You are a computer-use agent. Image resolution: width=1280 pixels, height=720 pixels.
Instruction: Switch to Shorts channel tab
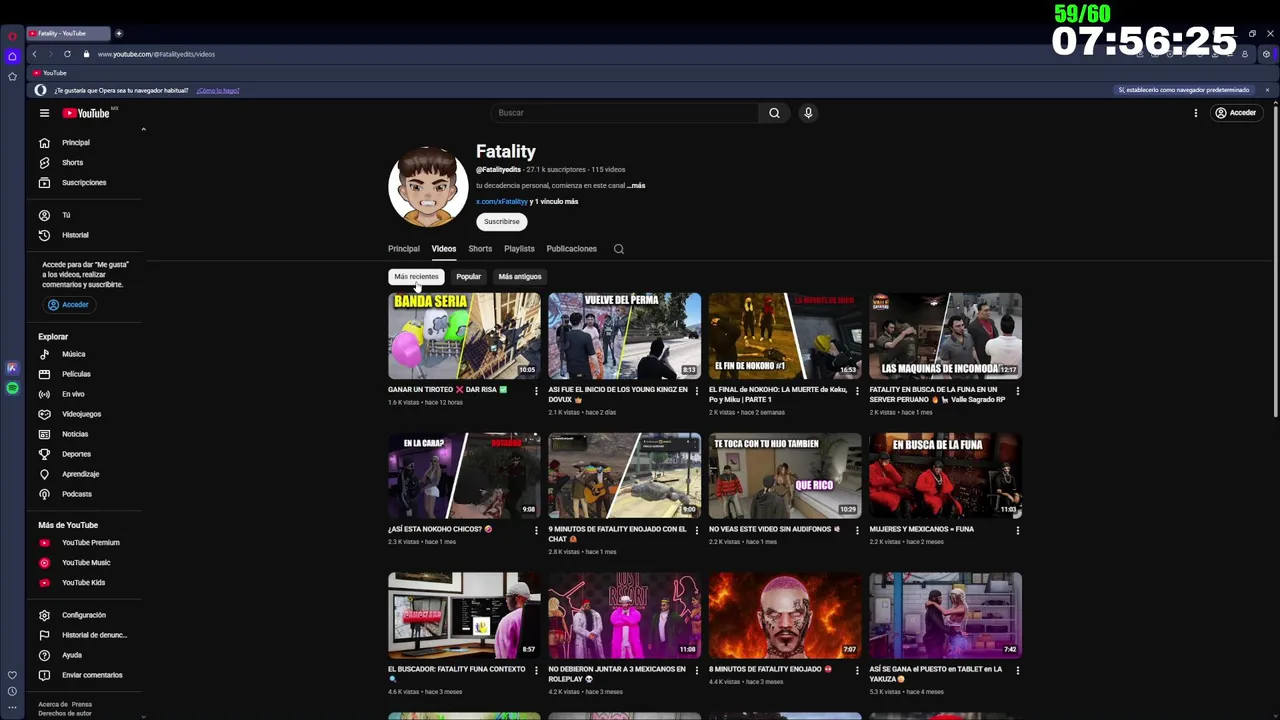point(480,249)
